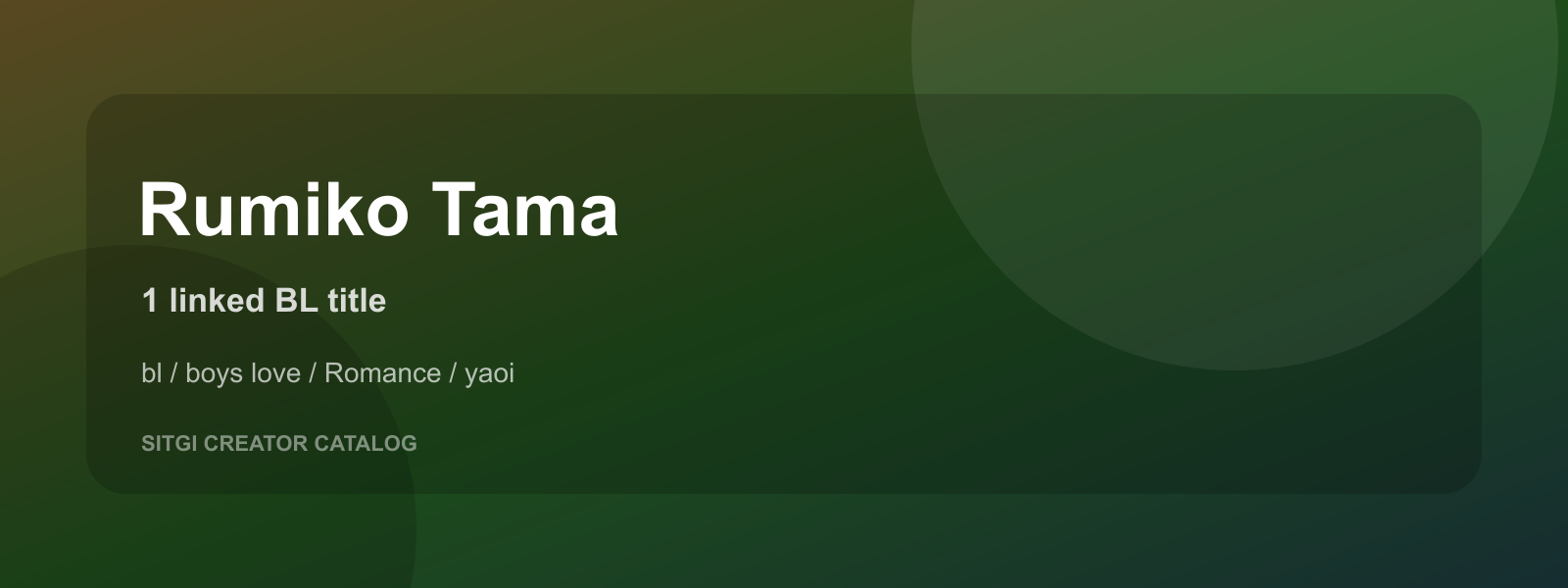Open the 'boys love' tag

pos(243,373)
